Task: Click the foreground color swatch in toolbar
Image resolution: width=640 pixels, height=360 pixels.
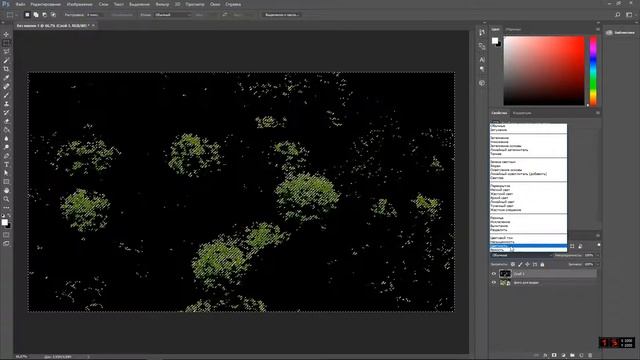Action: [4, 222]
